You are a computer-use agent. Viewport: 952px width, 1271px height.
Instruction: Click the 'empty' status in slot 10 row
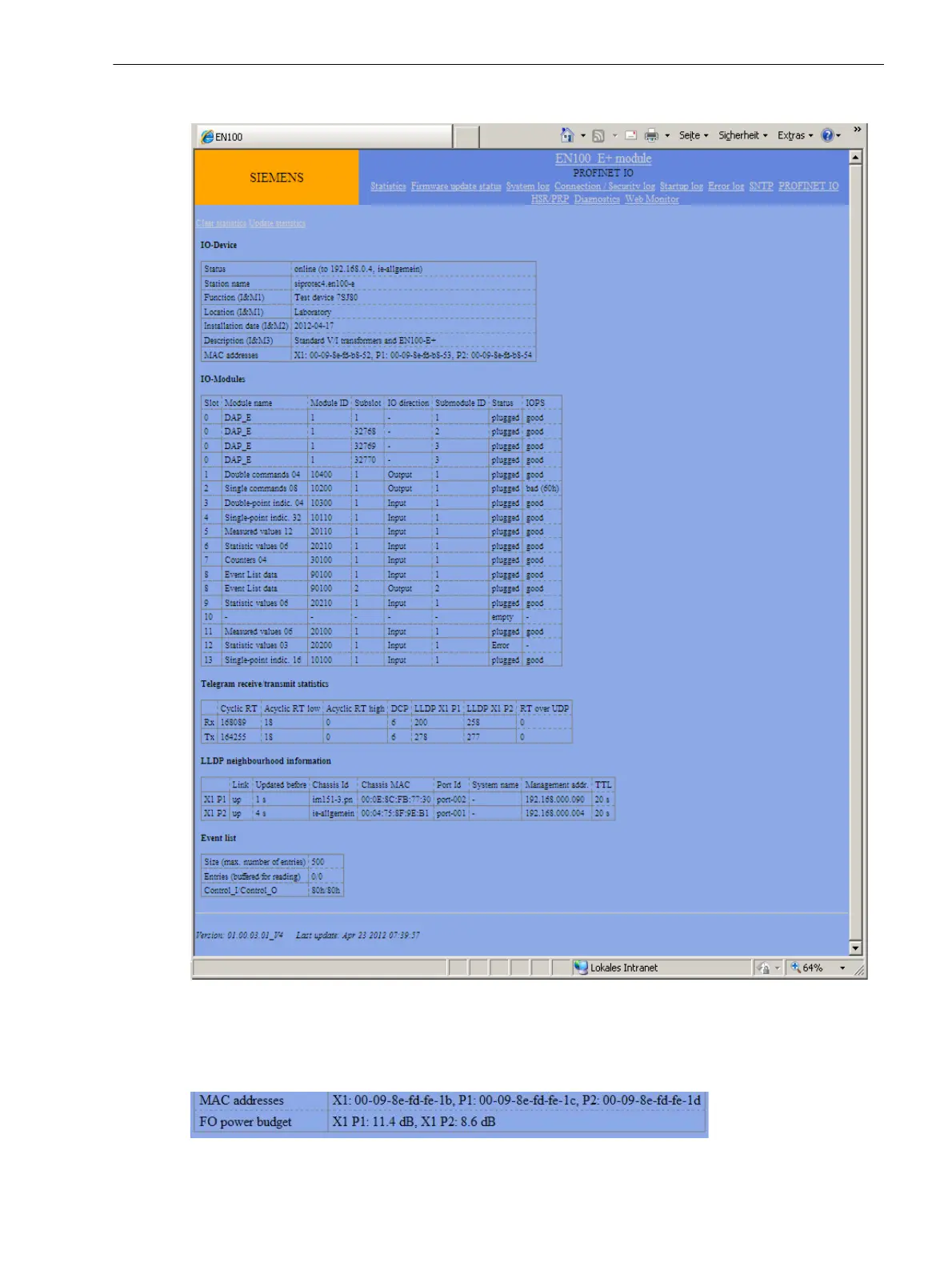pos(502,617)
